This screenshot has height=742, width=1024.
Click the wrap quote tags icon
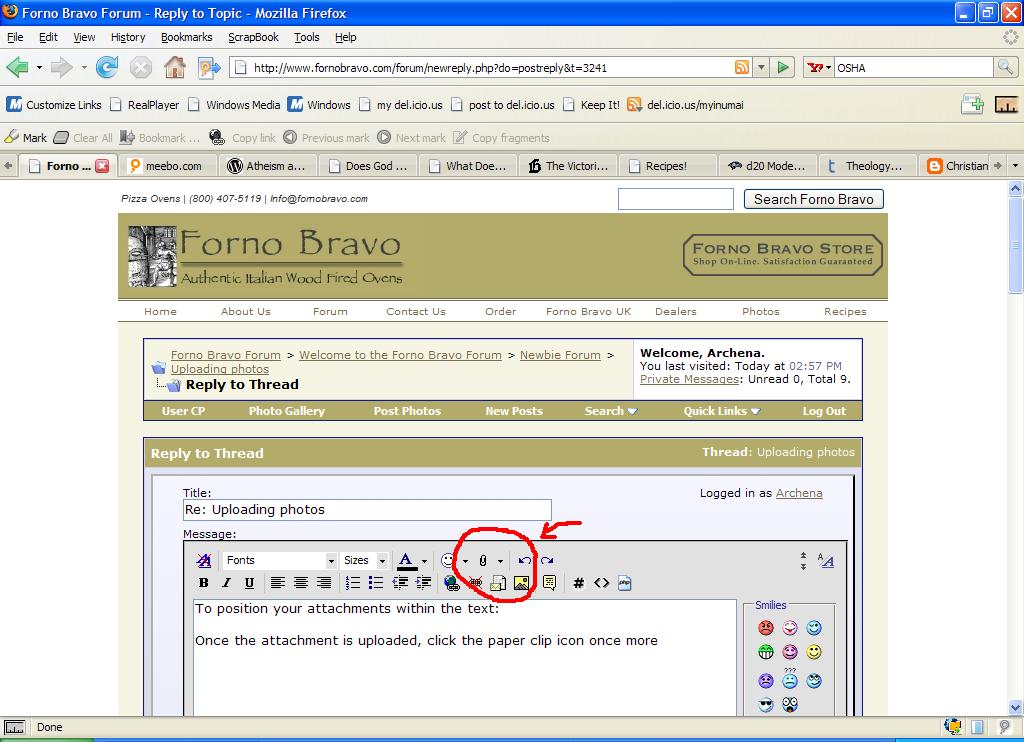tap(549, 583)
